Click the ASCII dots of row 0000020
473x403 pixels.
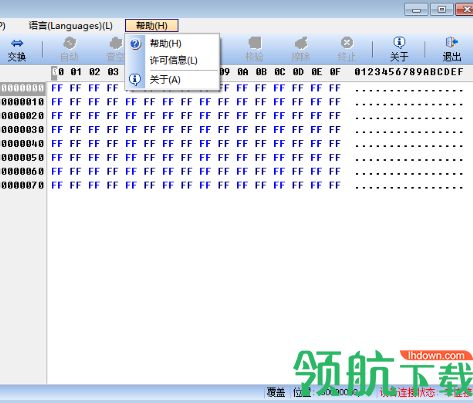[x=409, y=117]
